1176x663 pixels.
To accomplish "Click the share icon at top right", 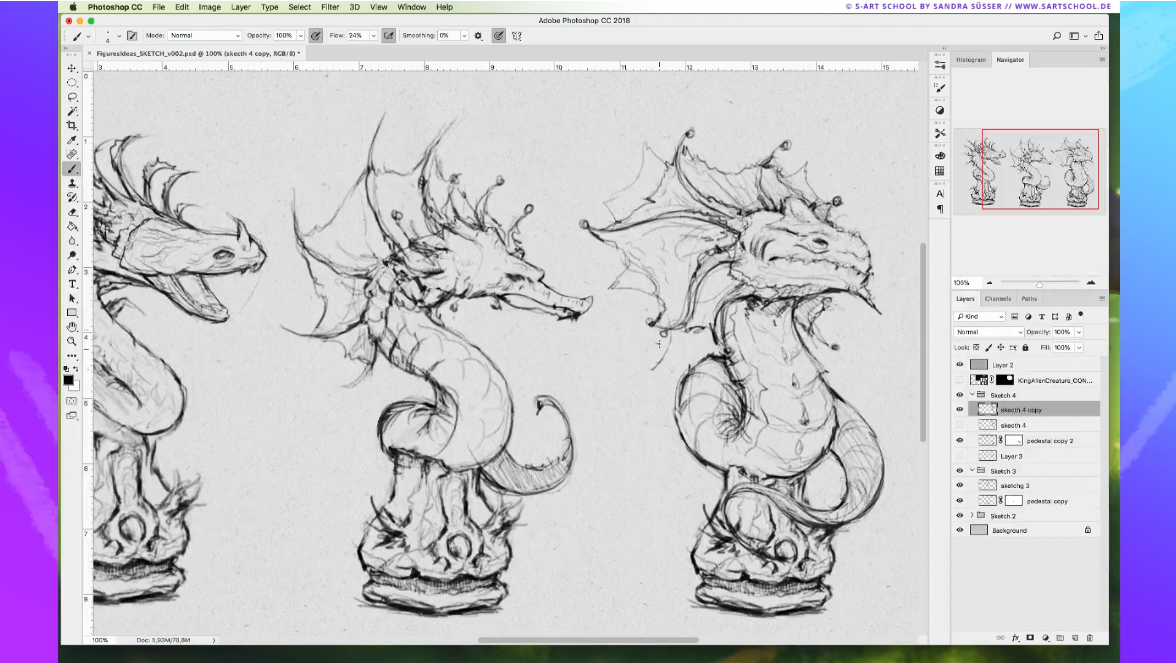I will [x=1099, y=35].
